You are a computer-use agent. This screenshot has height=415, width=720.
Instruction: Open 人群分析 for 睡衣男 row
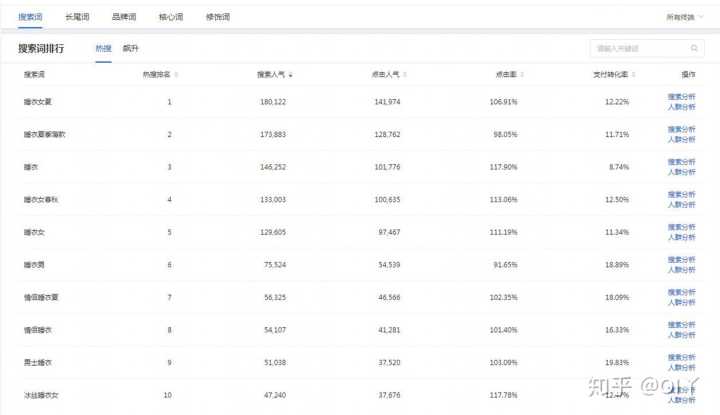pos(681,270)
